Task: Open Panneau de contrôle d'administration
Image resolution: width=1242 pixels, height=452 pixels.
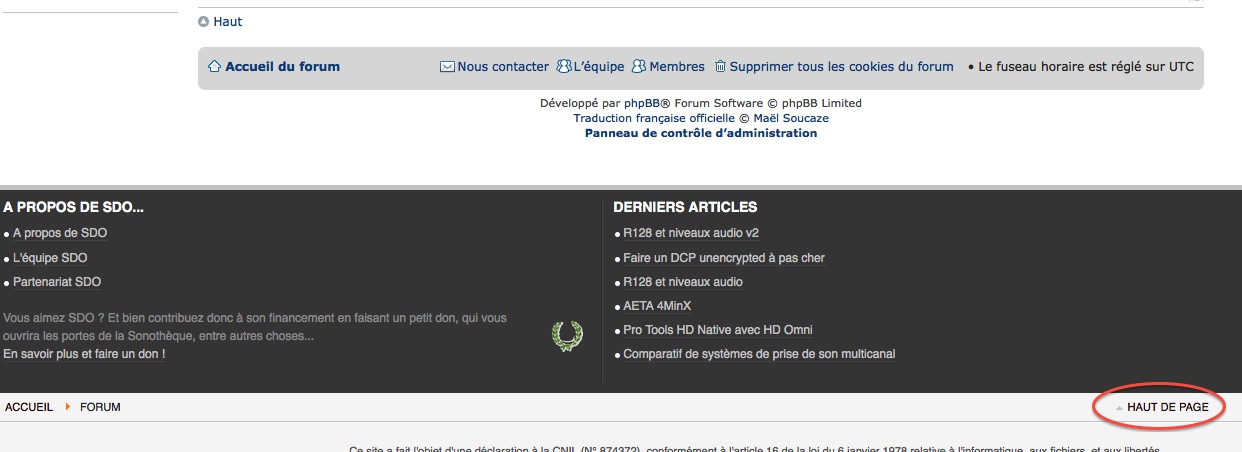Action: (x=700, y=133)
